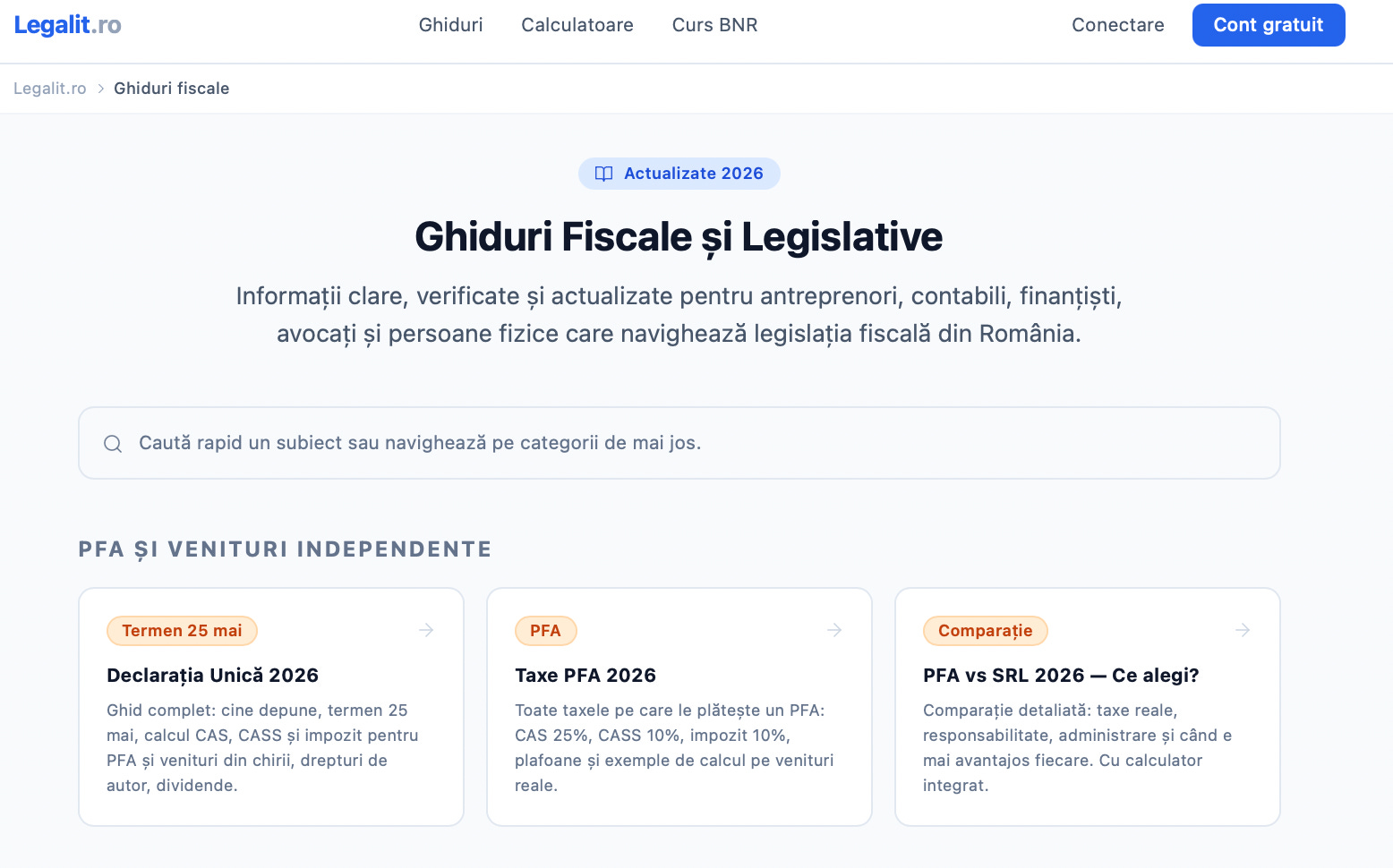1393x868 pixels.
Task: Focus the guide search input field
Action: (679, 443)
